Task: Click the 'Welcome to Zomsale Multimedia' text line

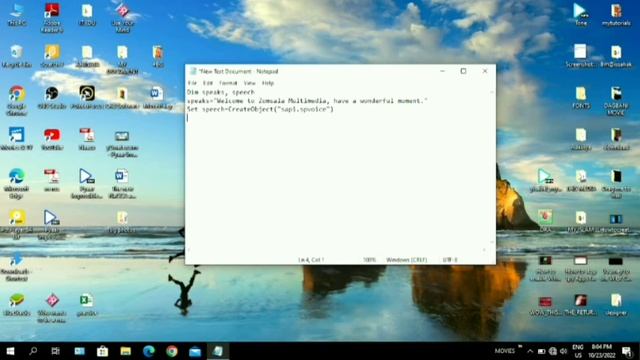Action: click(307, 101)
